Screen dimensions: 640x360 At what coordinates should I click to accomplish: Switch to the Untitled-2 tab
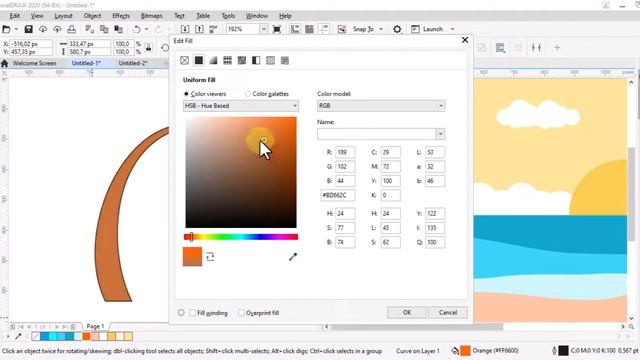(133, 63)
